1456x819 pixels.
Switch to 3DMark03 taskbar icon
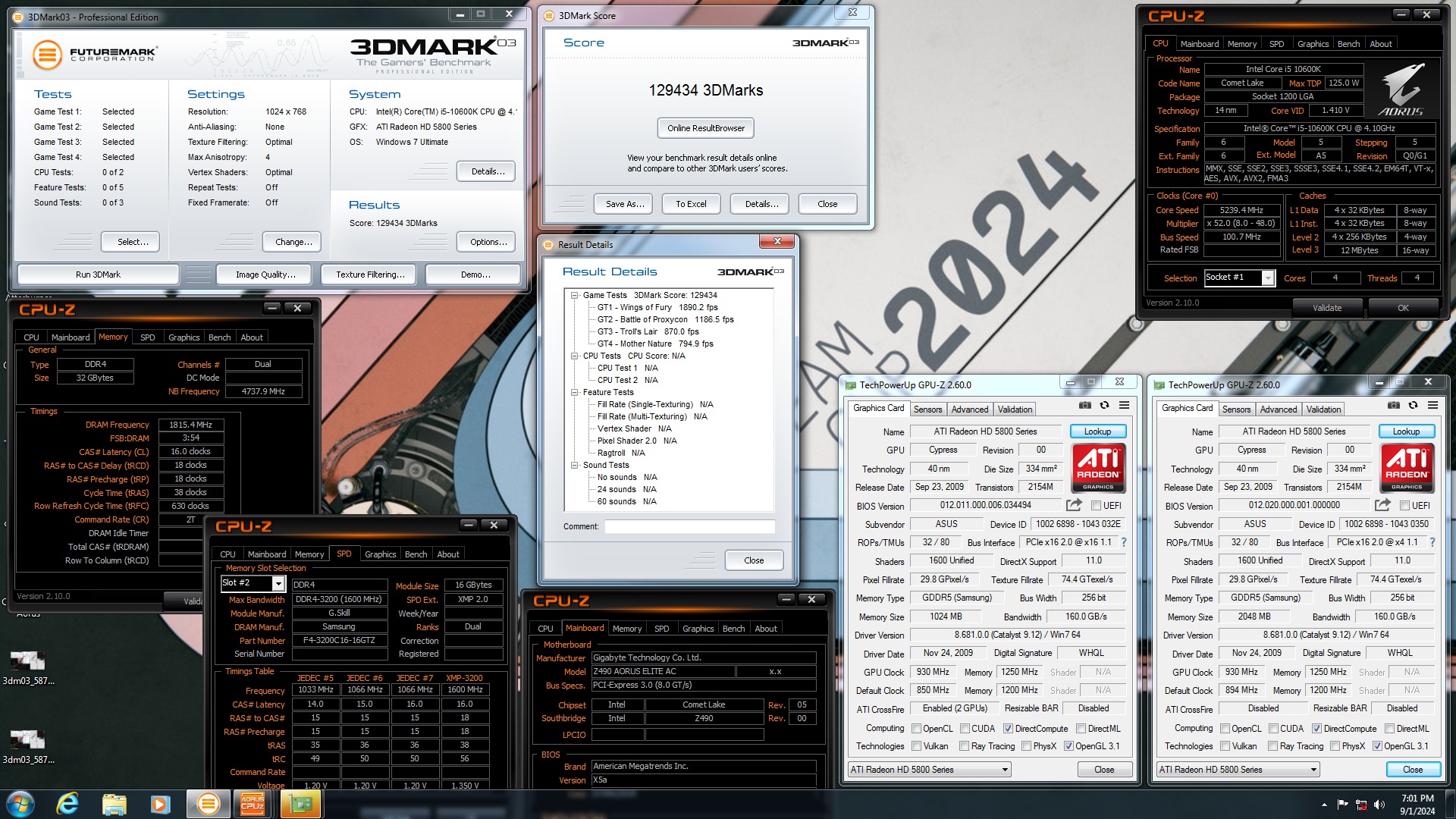[208, 803]
